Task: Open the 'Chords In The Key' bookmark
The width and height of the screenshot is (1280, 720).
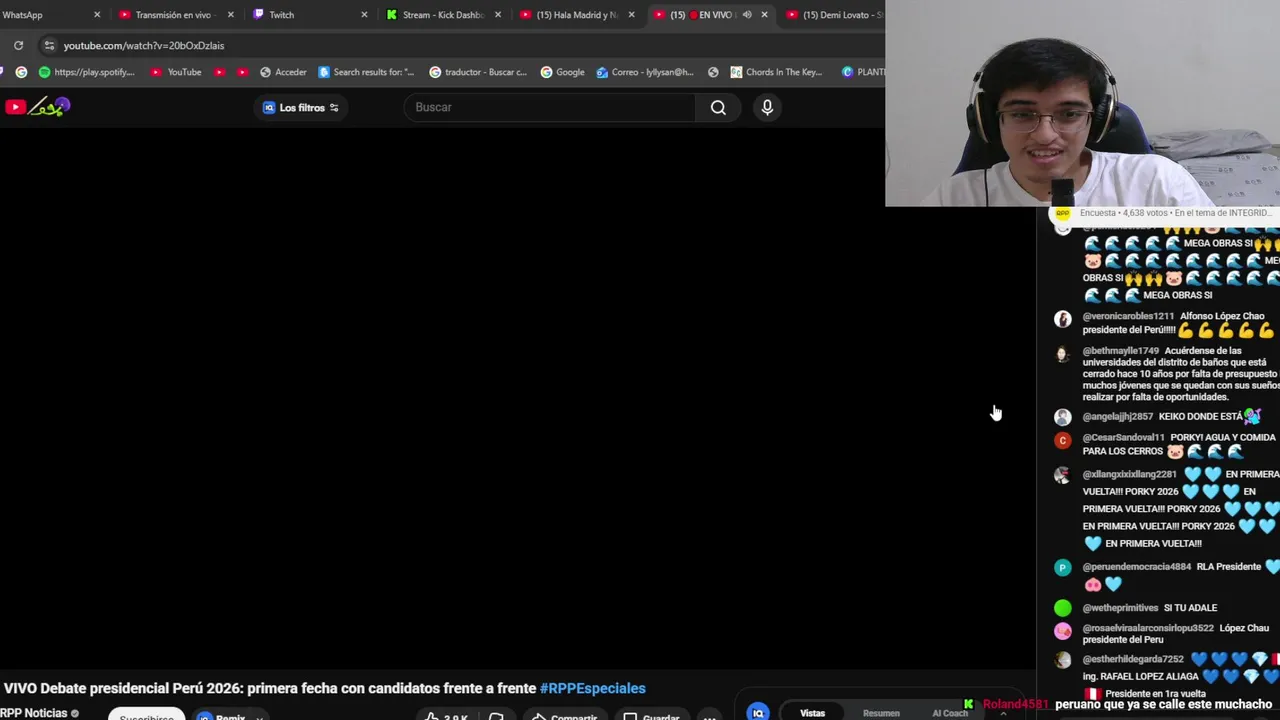Action: [x=776, y=72]
